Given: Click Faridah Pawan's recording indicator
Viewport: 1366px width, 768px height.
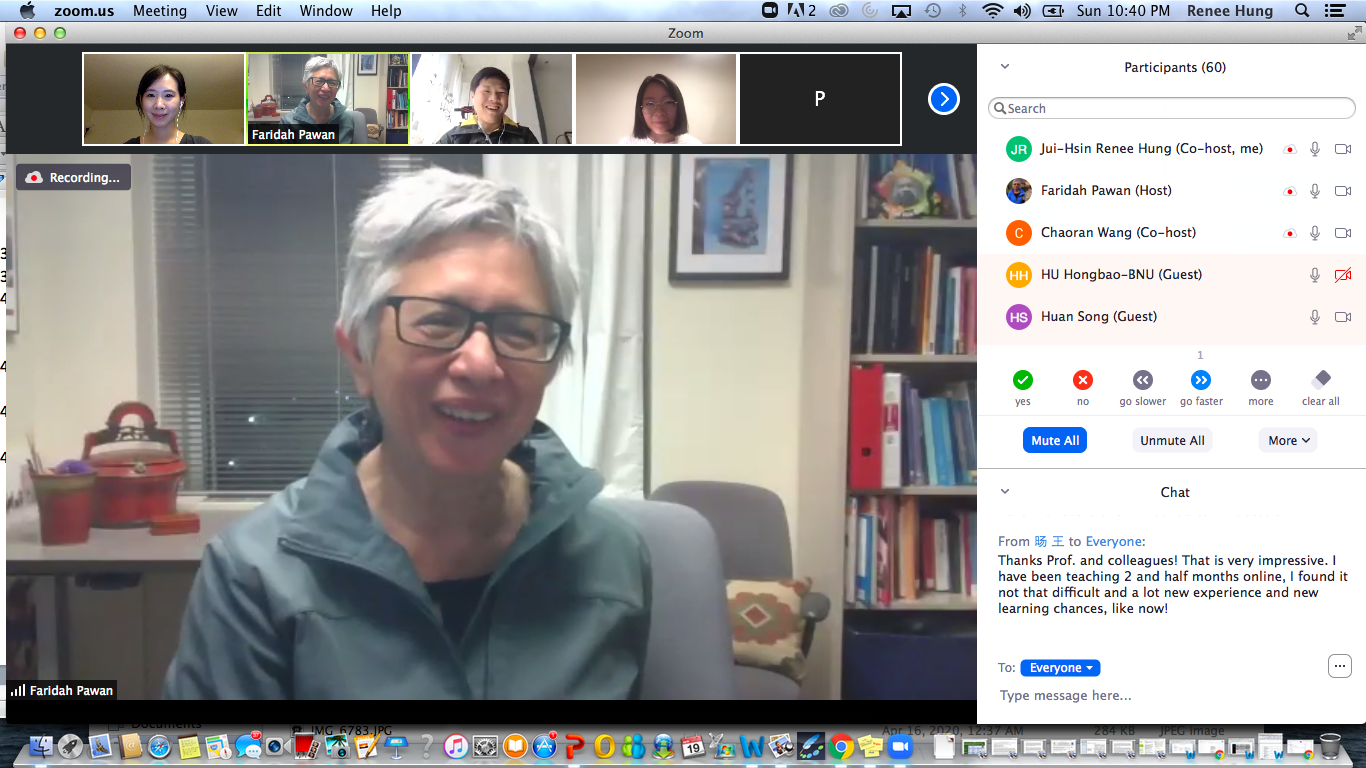Looking at the screenshot, I should [1290, 191].
